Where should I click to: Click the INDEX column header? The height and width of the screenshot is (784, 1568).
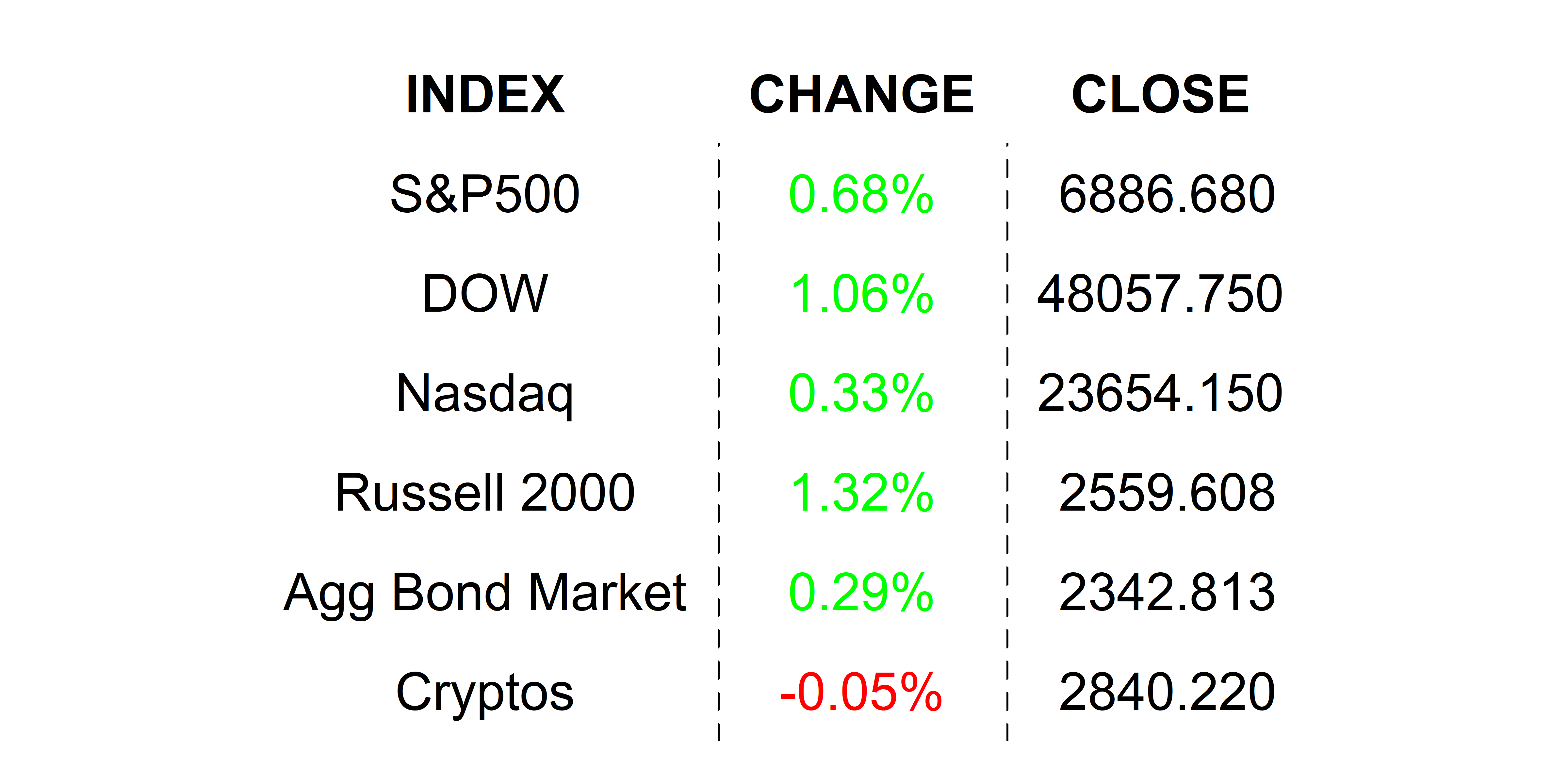pos(485,94)
